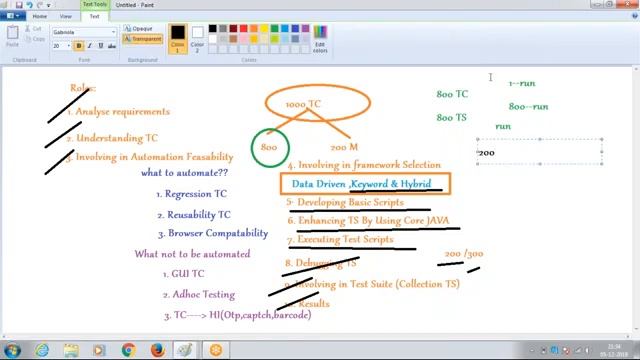
Task: Click the text 'Data Driven' on canvas
Action: pos(318,184)
